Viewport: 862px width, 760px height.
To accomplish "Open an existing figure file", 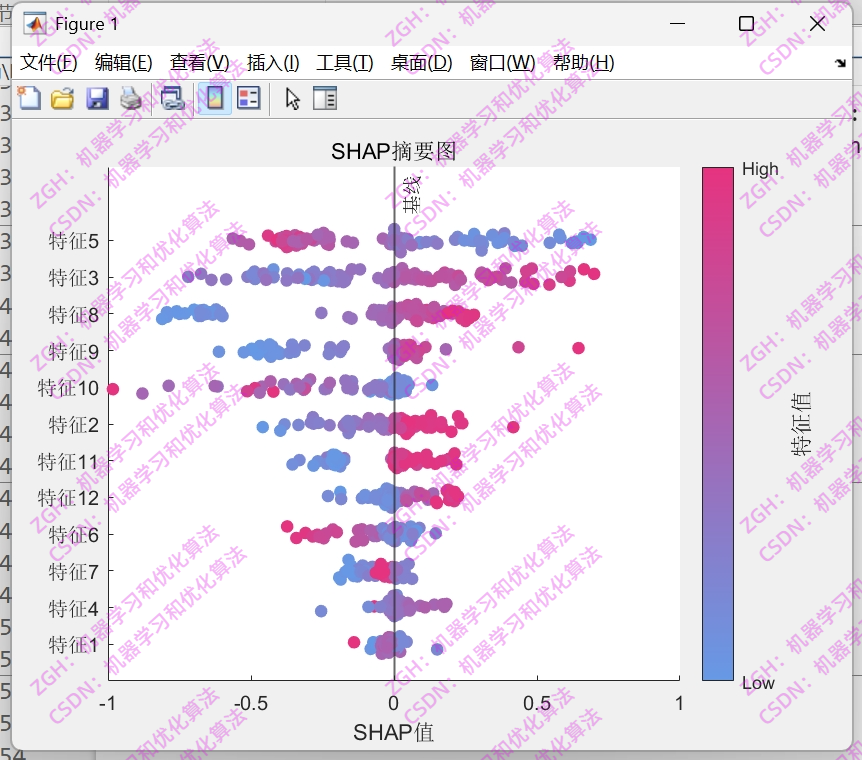I will tap(63, 98).
